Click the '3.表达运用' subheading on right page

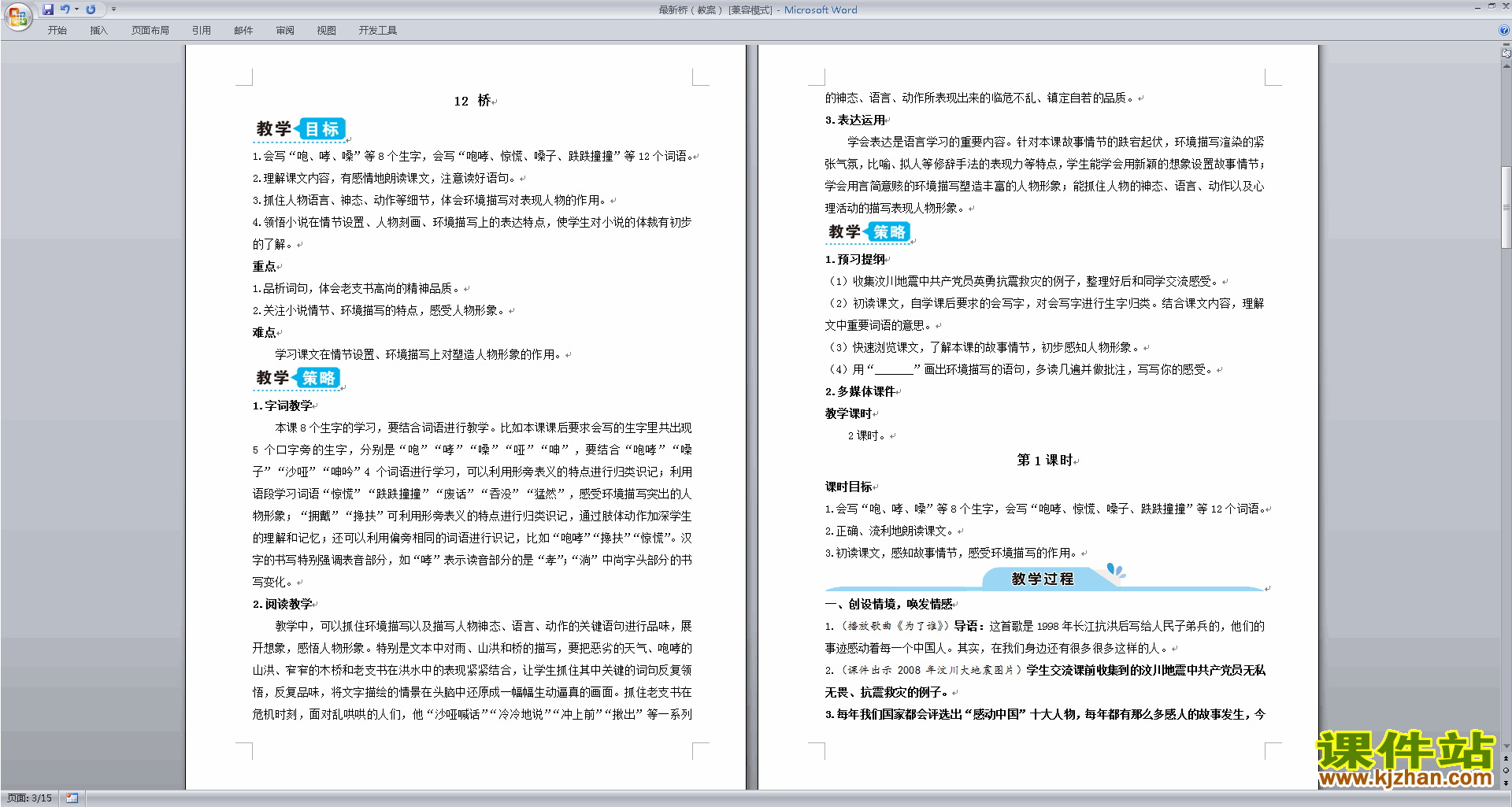(855, 120)
